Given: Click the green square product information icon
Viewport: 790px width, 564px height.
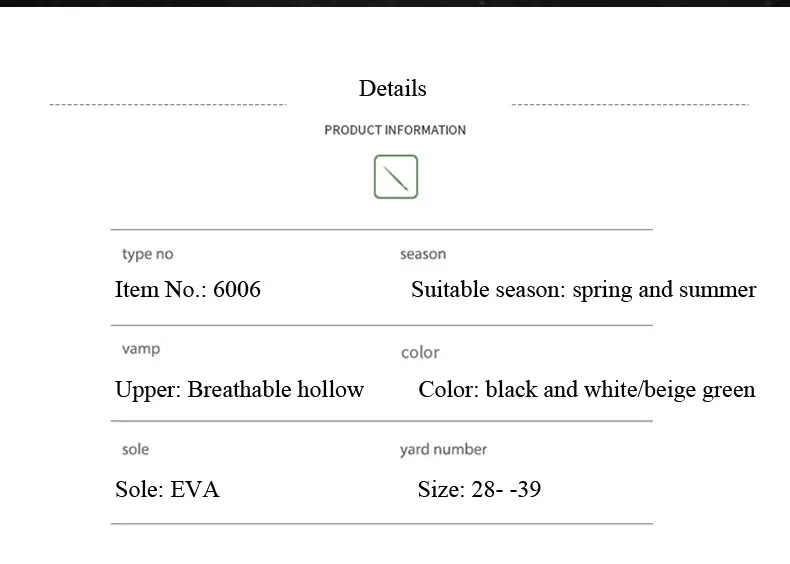Looking at the screenshot, I should [395, 177].
